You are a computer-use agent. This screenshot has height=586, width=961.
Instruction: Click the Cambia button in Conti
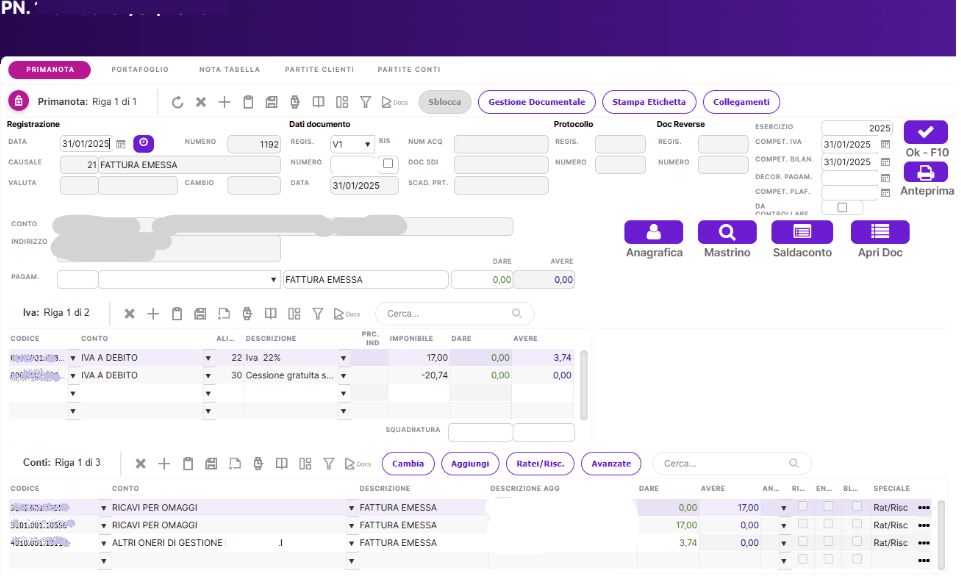[408, 464]
